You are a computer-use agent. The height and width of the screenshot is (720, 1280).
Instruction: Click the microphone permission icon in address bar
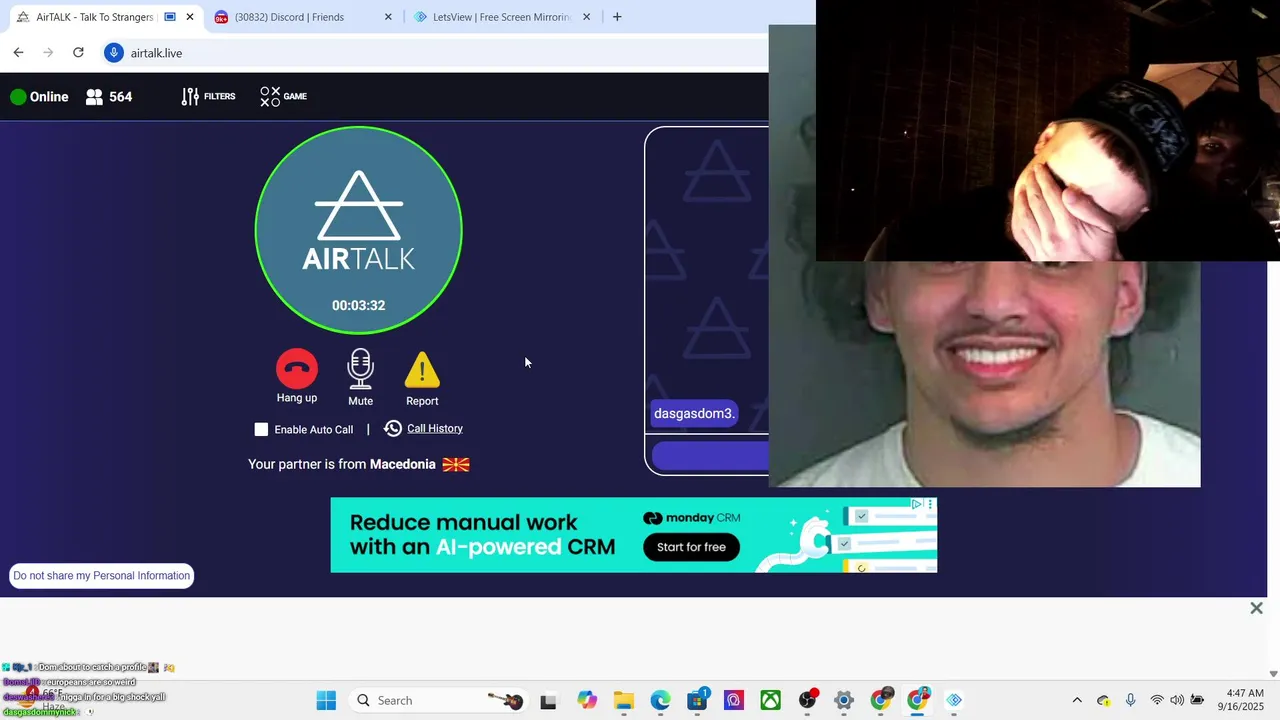pos(114,53)
